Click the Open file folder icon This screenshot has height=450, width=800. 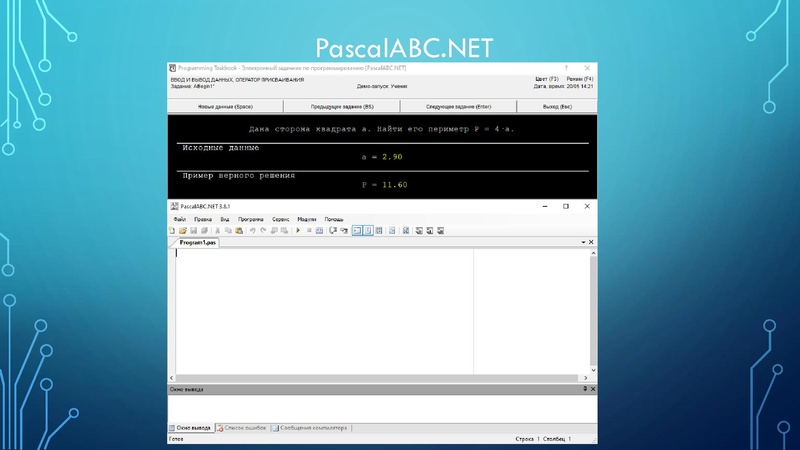pos(181,230)
